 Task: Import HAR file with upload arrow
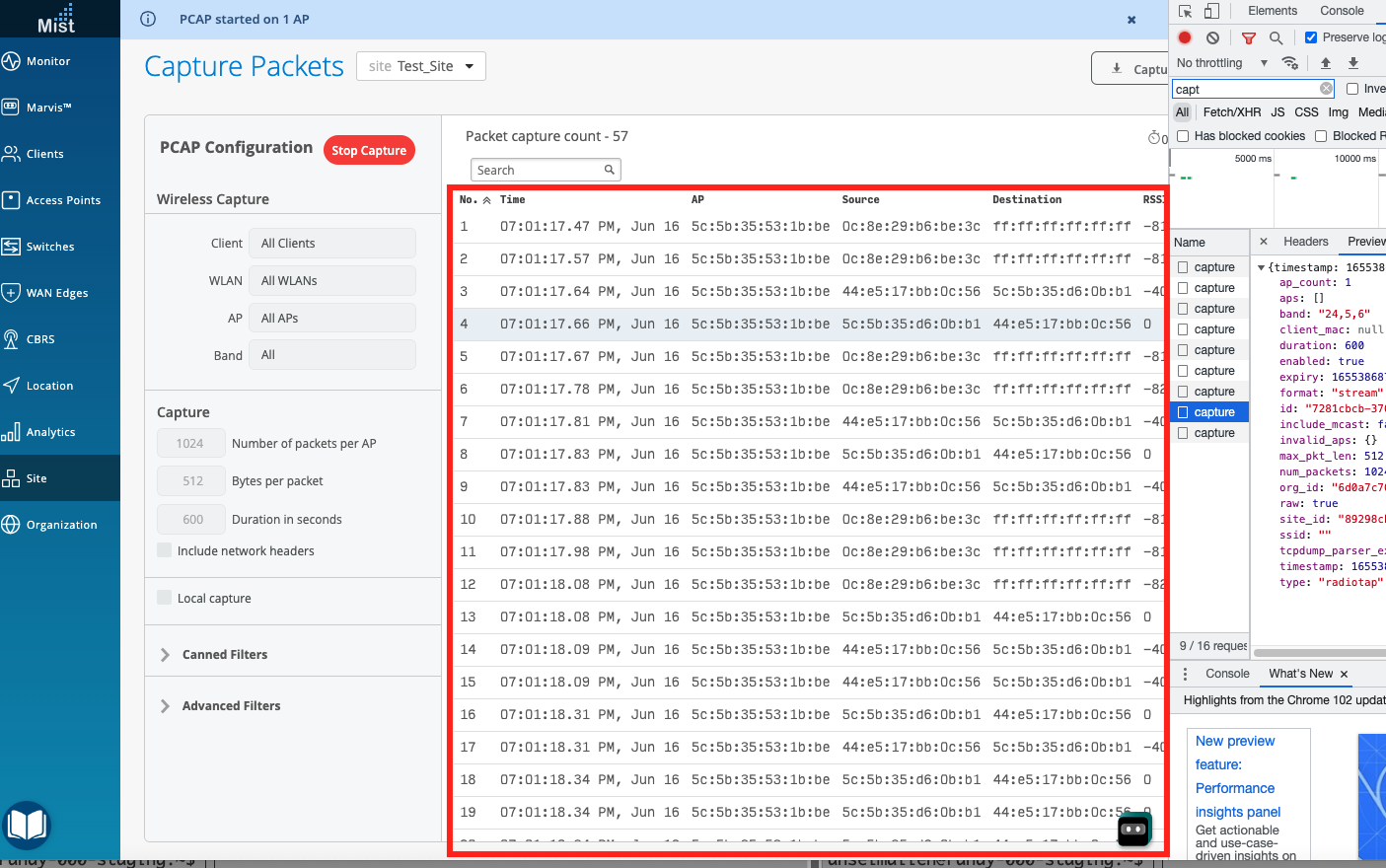coord(1326,63)
